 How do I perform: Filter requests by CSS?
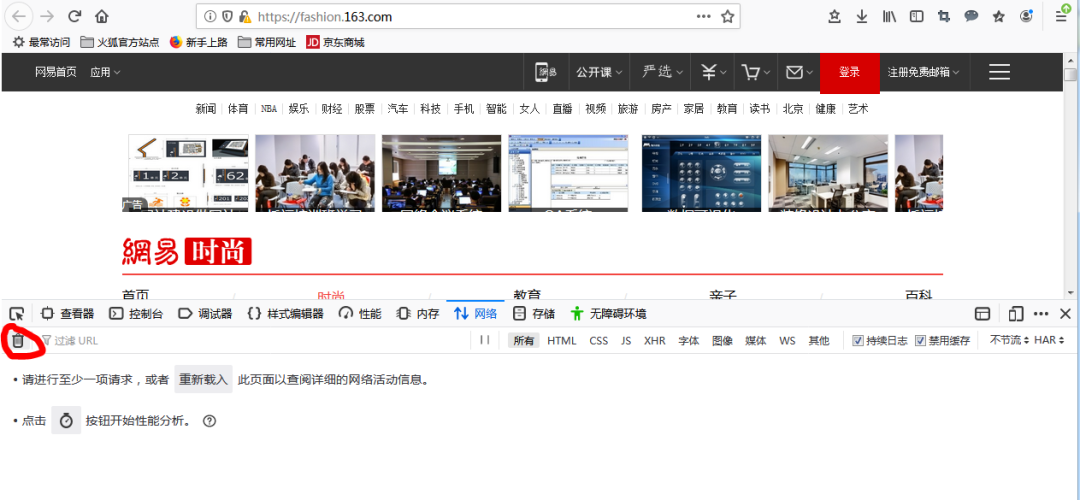(x=599, y=340)
